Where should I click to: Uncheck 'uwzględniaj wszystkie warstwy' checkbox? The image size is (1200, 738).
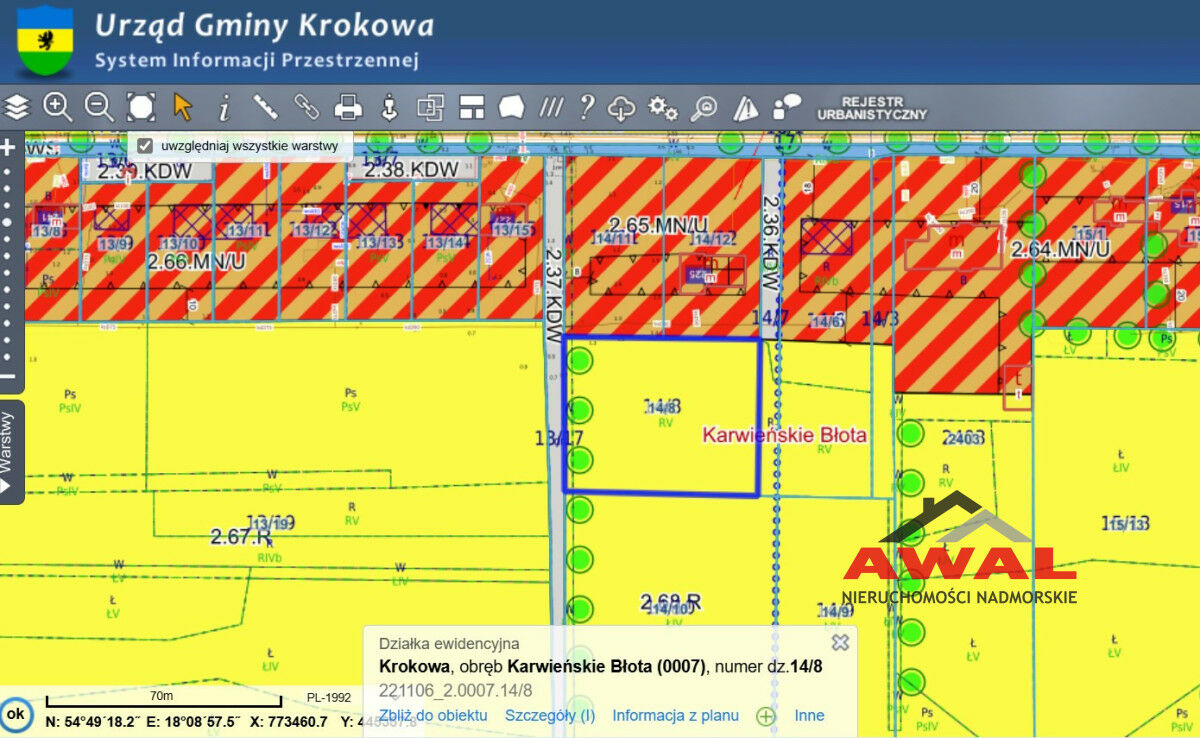pos(145,146)
